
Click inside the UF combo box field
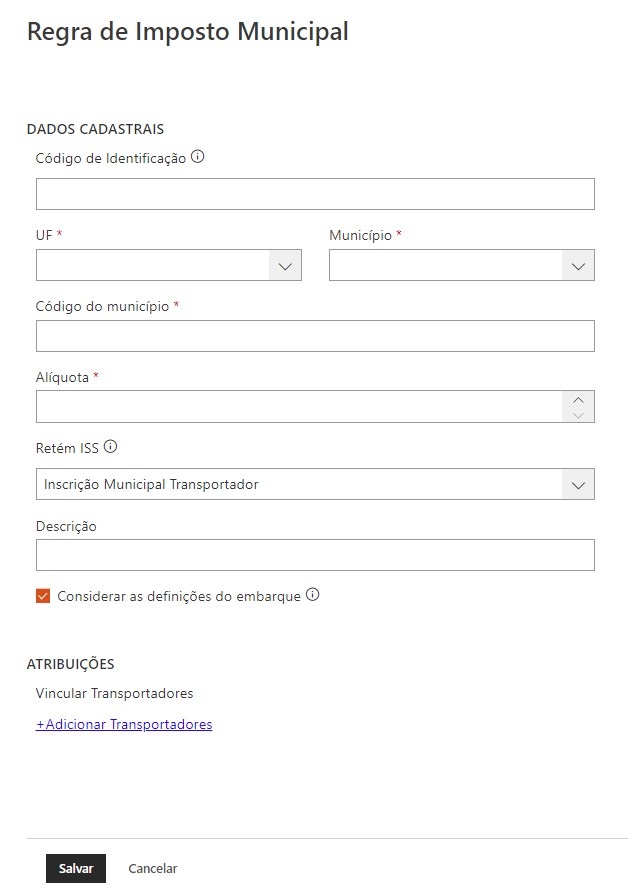point(152,265)
